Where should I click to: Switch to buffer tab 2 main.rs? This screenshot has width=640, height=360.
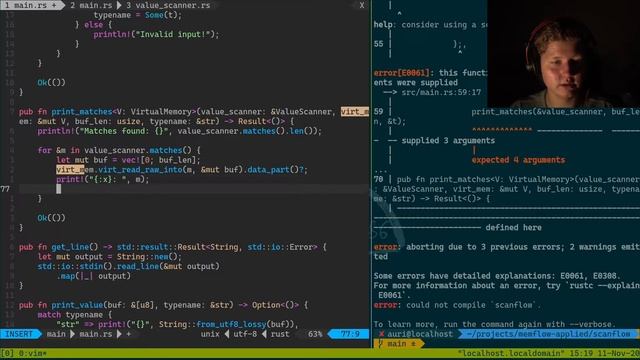tap(91, 5)
